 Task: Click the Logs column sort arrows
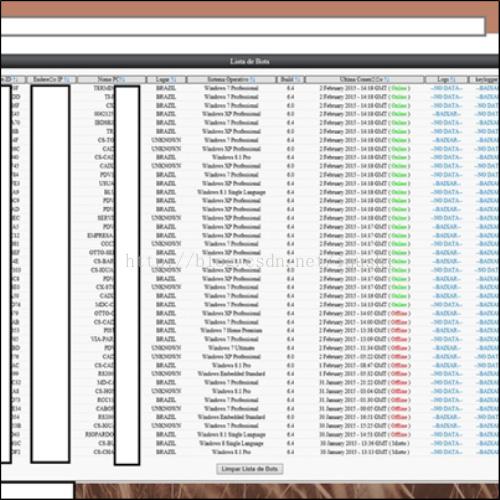coord(452,79)
